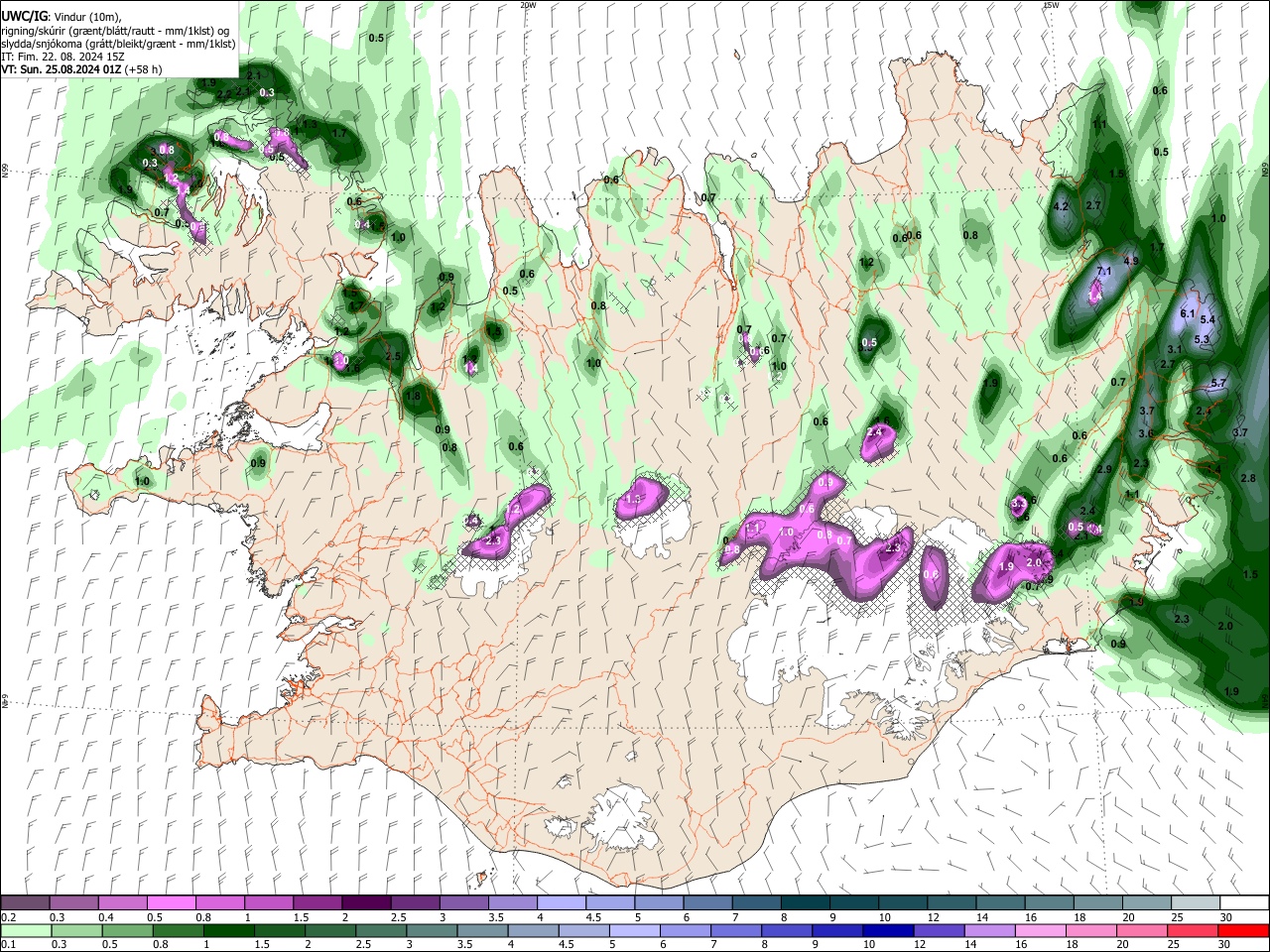Select the red lower legend swatch above 30
The image size is (1270, 952).
click(x=1244, y=930)
